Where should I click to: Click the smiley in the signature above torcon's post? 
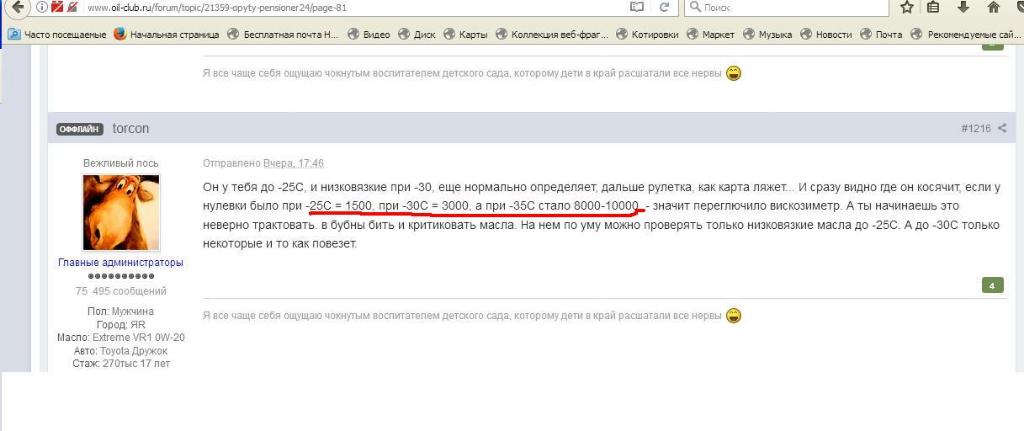point(733,73)
